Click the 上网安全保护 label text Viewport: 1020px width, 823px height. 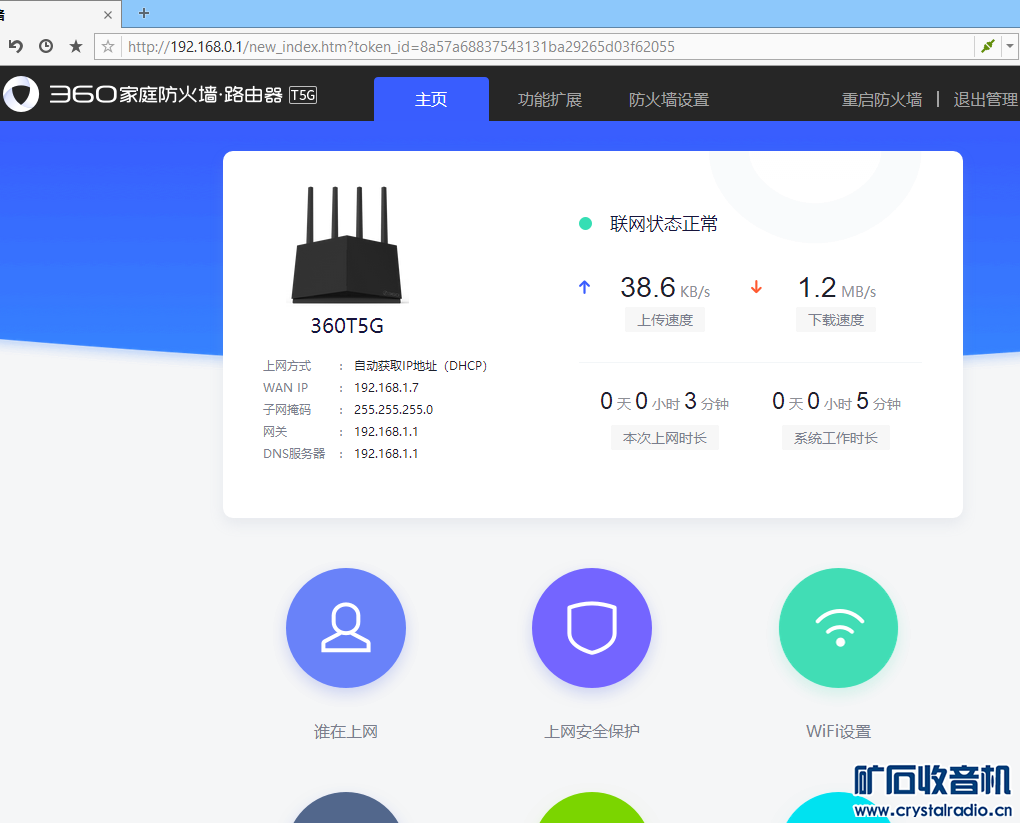tap(592, 731)
